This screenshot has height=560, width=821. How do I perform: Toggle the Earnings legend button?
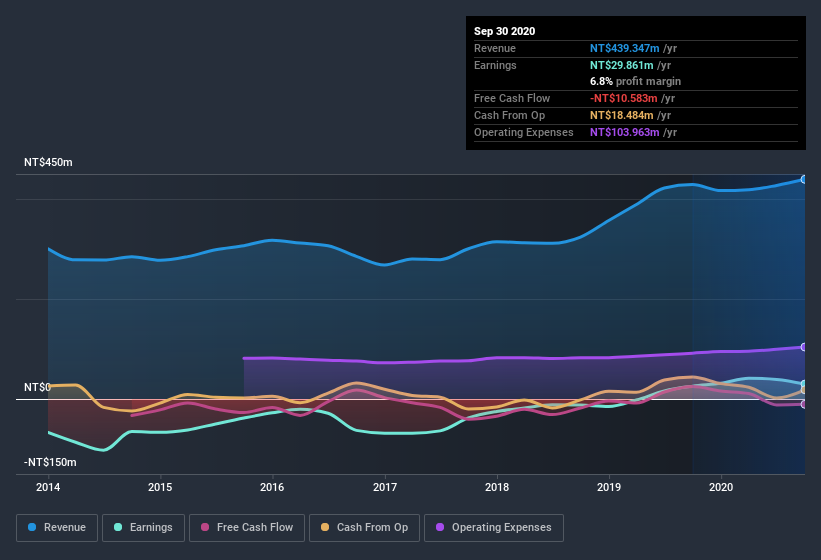(x=143, y=528)
